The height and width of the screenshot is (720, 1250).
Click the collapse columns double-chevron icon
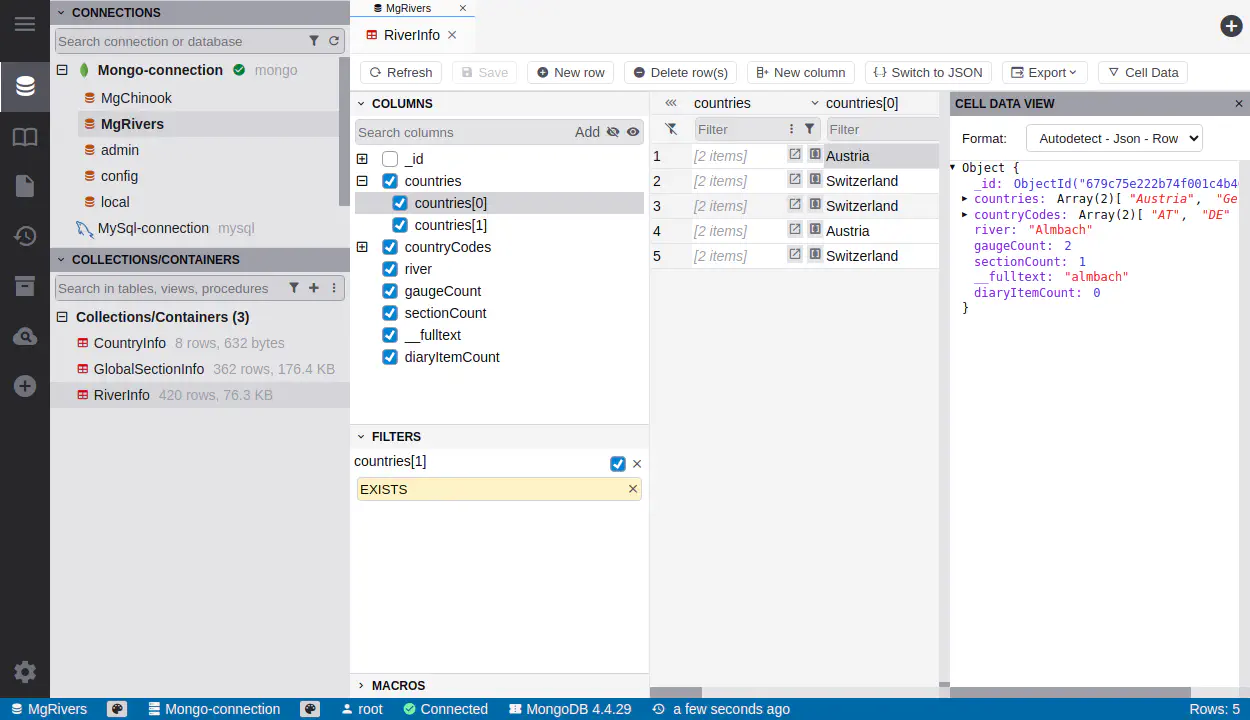pos(671,103)
